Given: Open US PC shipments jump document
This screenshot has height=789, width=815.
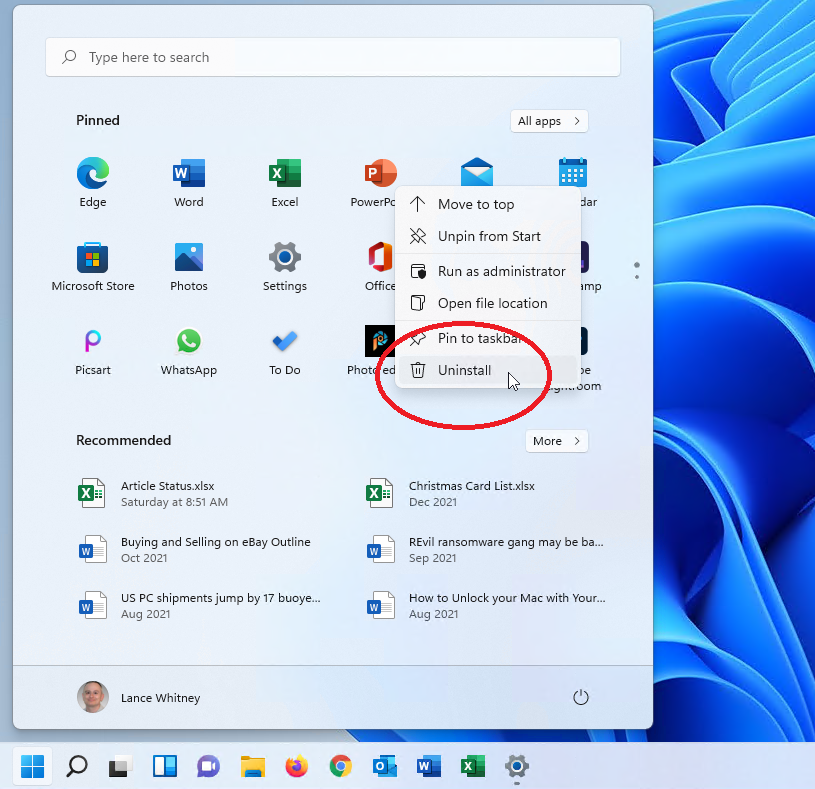Looking at the screenshot, I should coord(200,606).
